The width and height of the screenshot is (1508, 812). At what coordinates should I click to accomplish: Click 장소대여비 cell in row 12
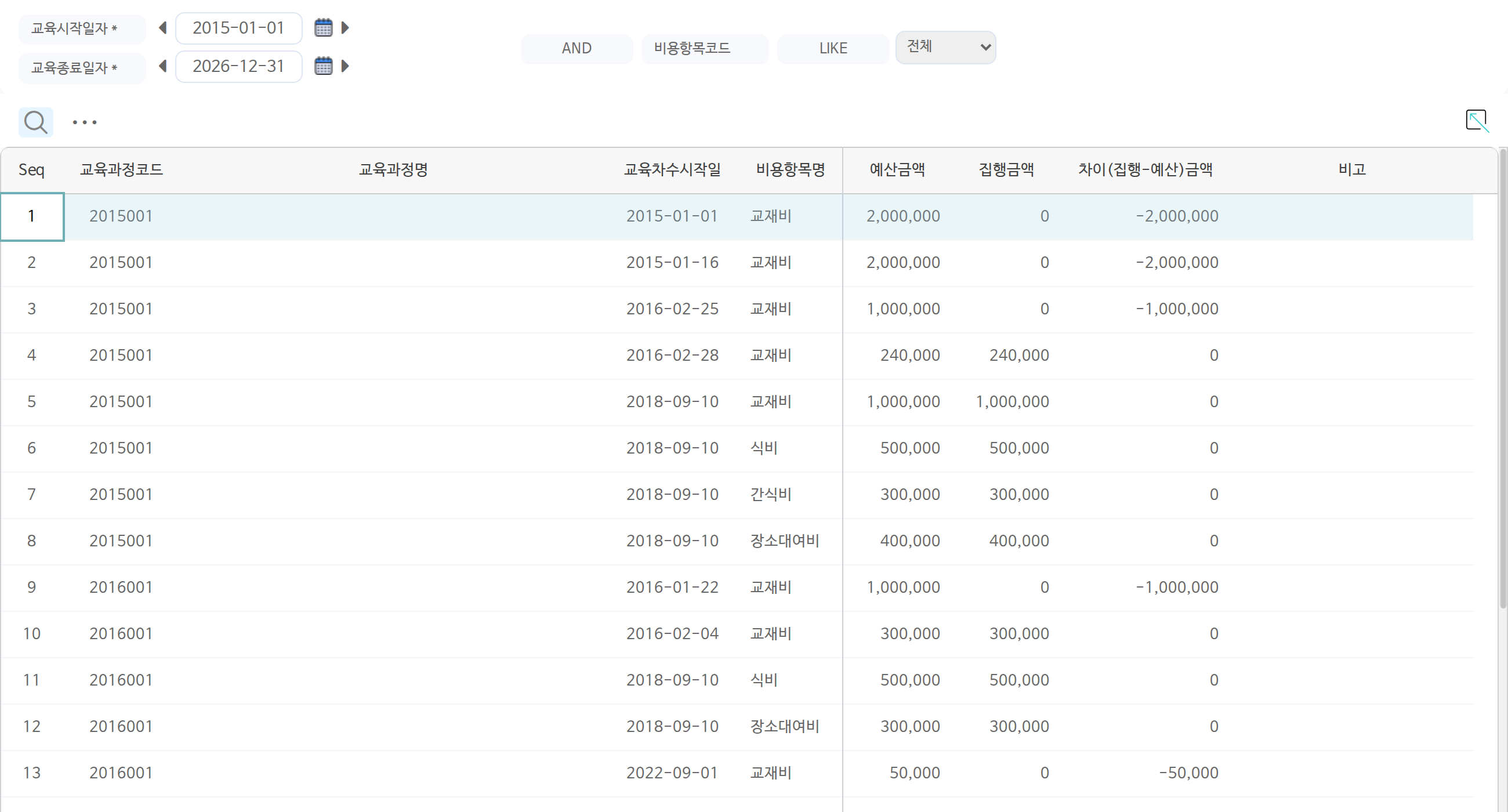[x=785, y=726]
